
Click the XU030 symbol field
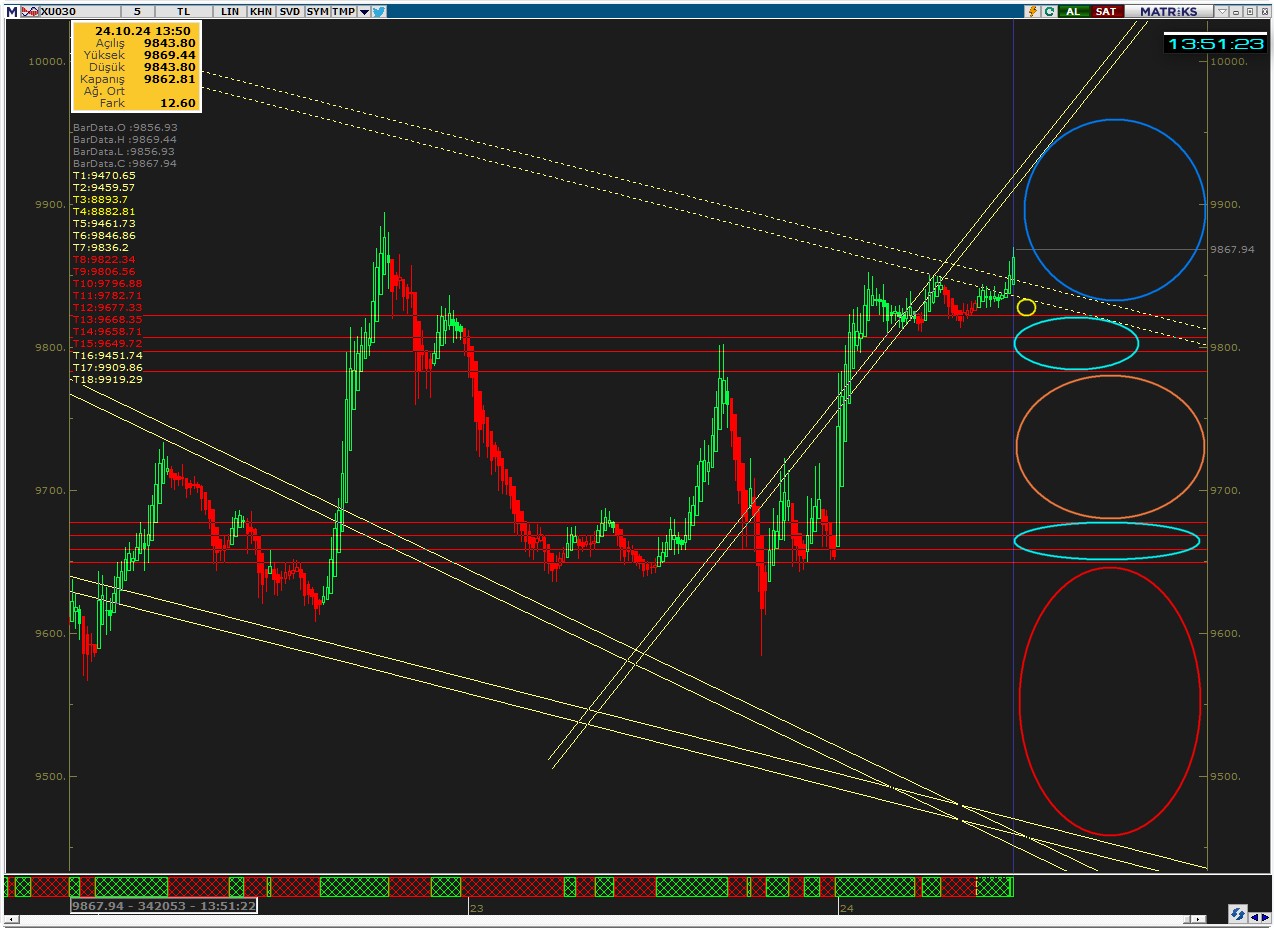80,11
